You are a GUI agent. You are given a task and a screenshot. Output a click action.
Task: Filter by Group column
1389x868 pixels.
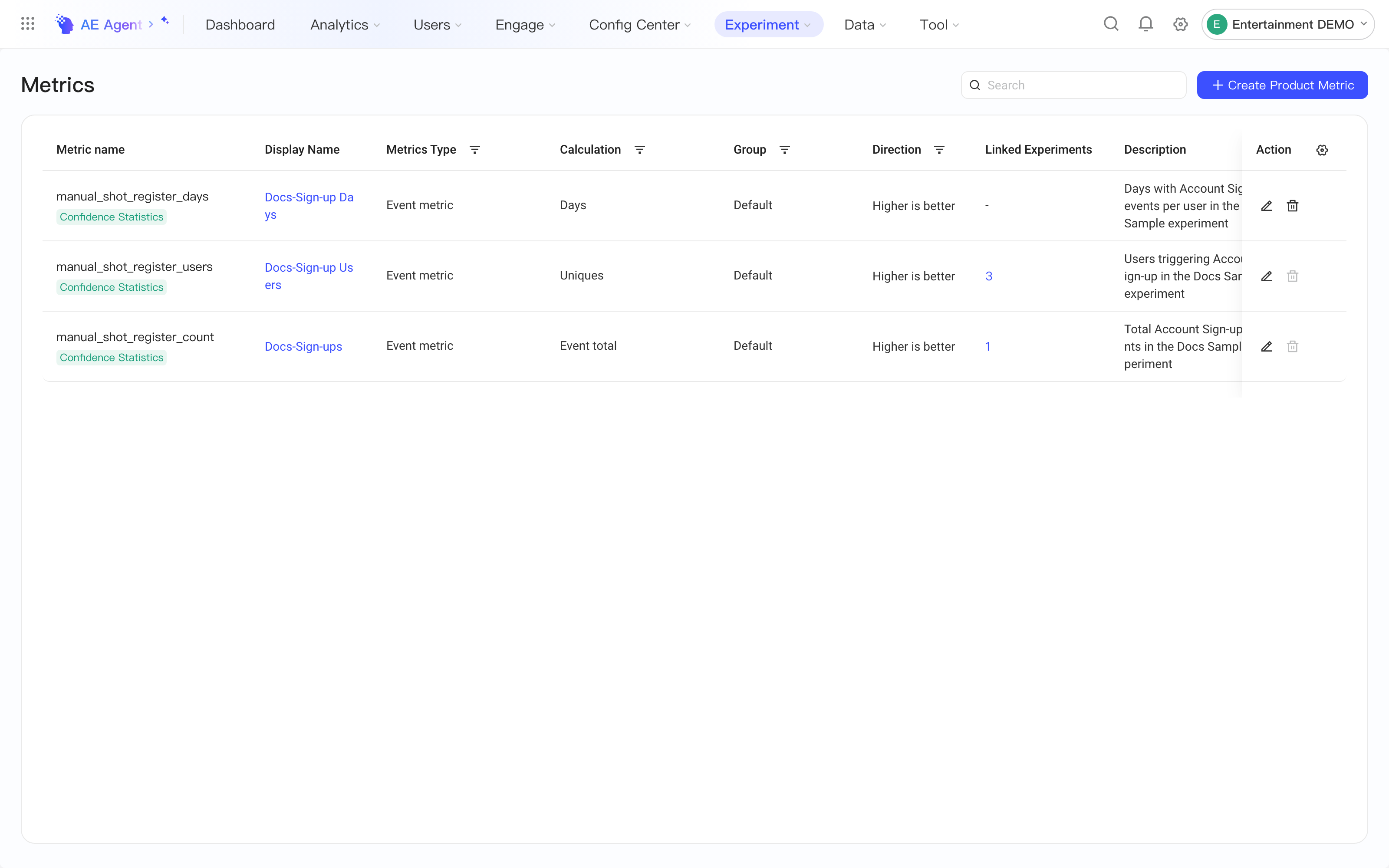point(785,150)
